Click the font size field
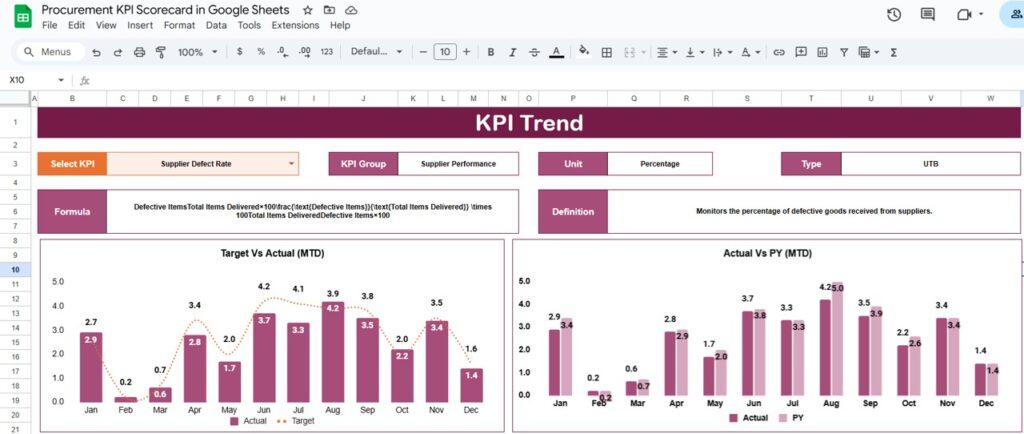 pos(445,52)
